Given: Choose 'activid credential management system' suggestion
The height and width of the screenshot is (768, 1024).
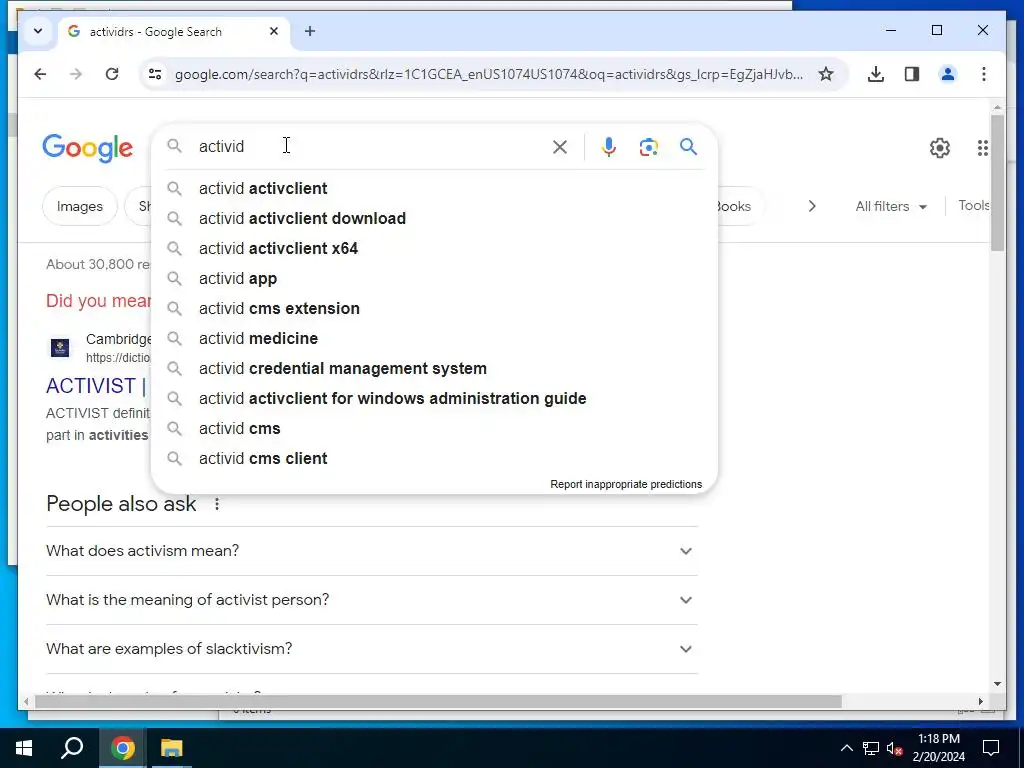Looking at the screenshot, I should tap(434, 369).
